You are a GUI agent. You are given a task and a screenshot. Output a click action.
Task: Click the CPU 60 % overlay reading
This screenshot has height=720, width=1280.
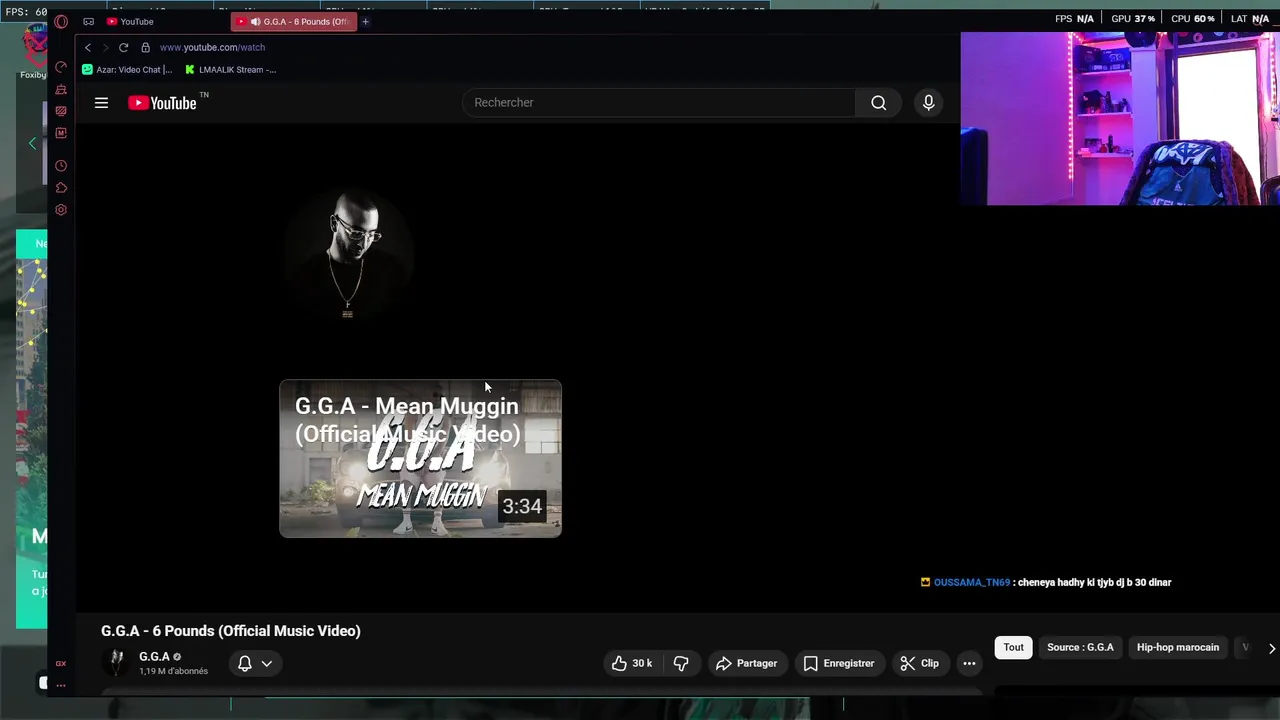(1192, 19)
